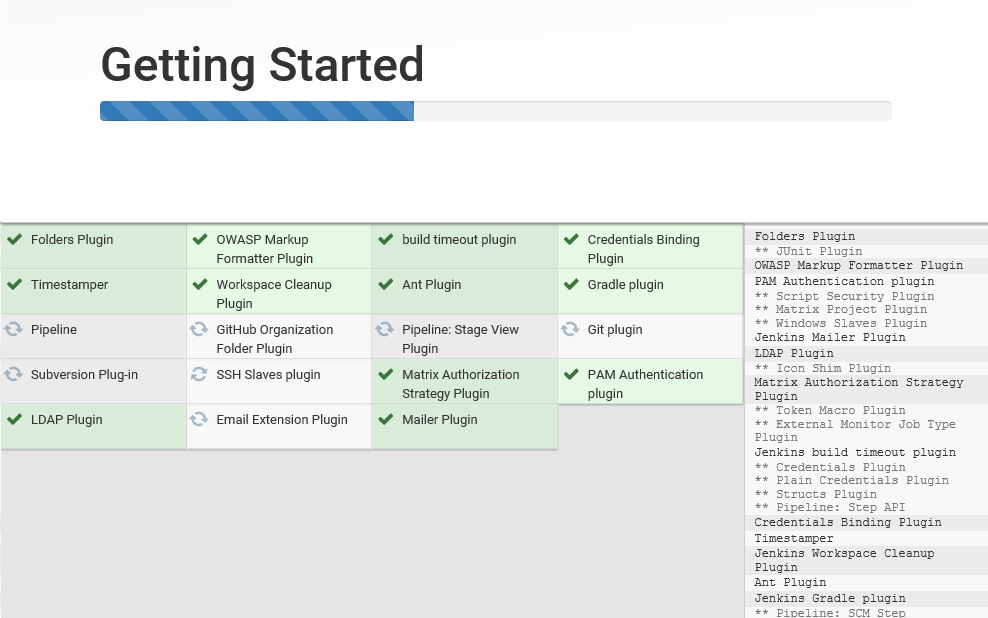The image size is (988, 618).
Task: Click the checkmark beside Credentials Binding Plugin
Action: pyautogui.click(x=572, y=239)
